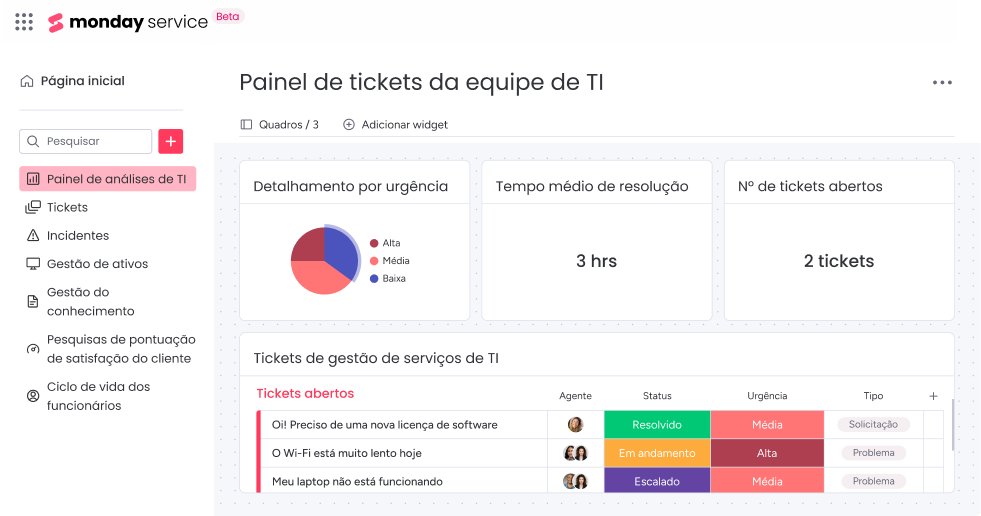Click the Escalado status cell
Screen dimensions: 981x516
tap(657, 481)
